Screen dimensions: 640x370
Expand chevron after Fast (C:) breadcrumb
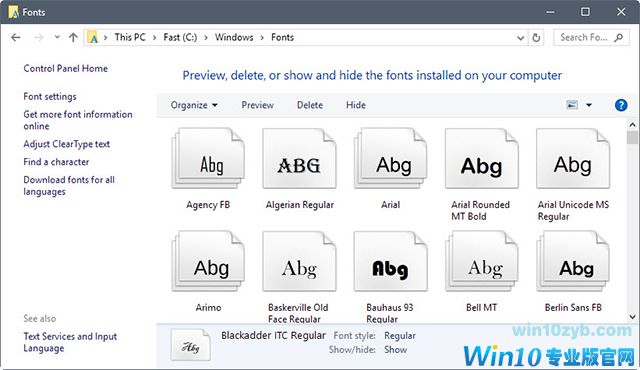click(x=206, y=38)
